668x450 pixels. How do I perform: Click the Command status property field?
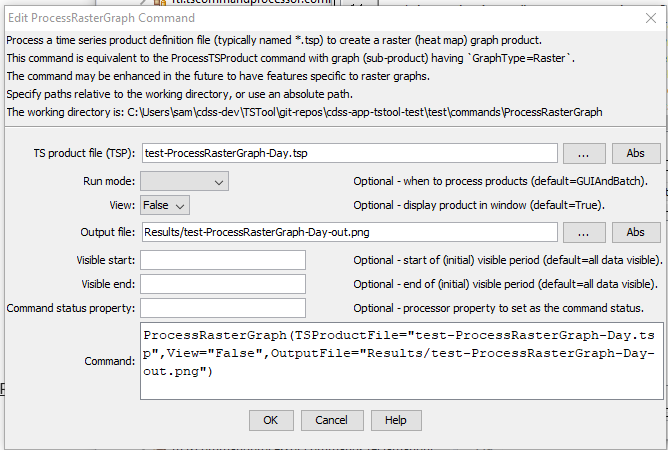pos(223,308)
